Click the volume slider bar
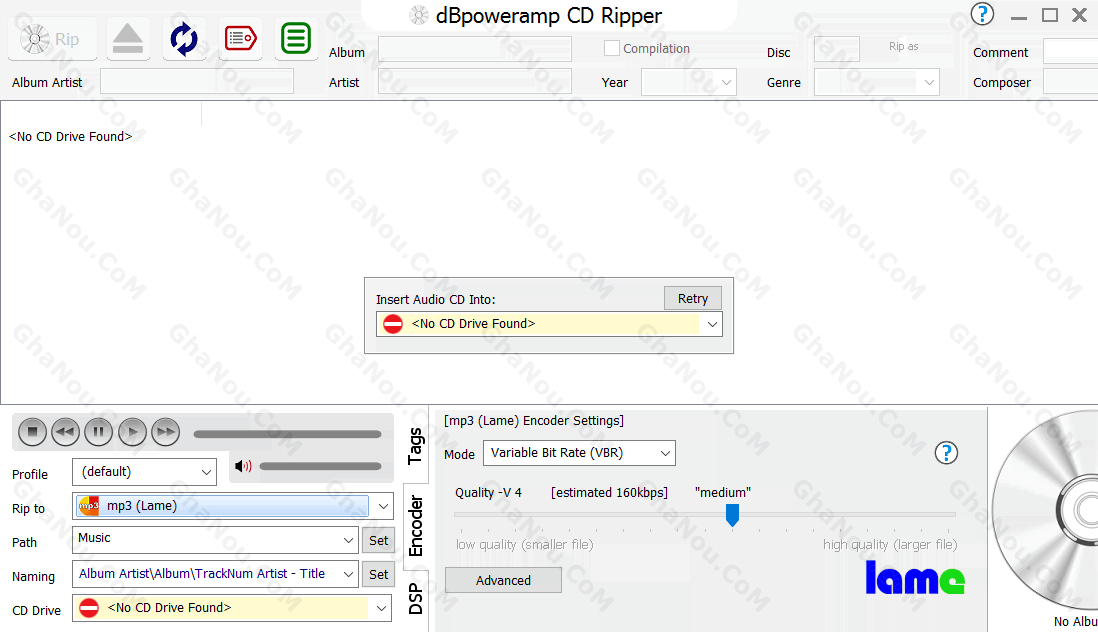 click(x=320, y=466)
